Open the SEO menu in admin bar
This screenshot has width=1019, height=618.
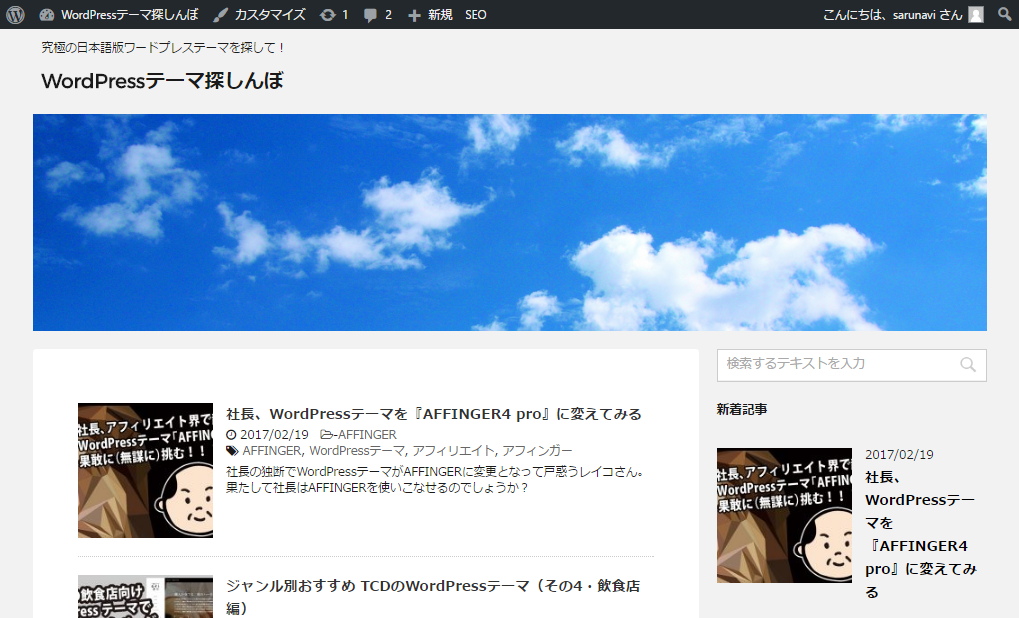pyautogui.click(x=476, y=15)
